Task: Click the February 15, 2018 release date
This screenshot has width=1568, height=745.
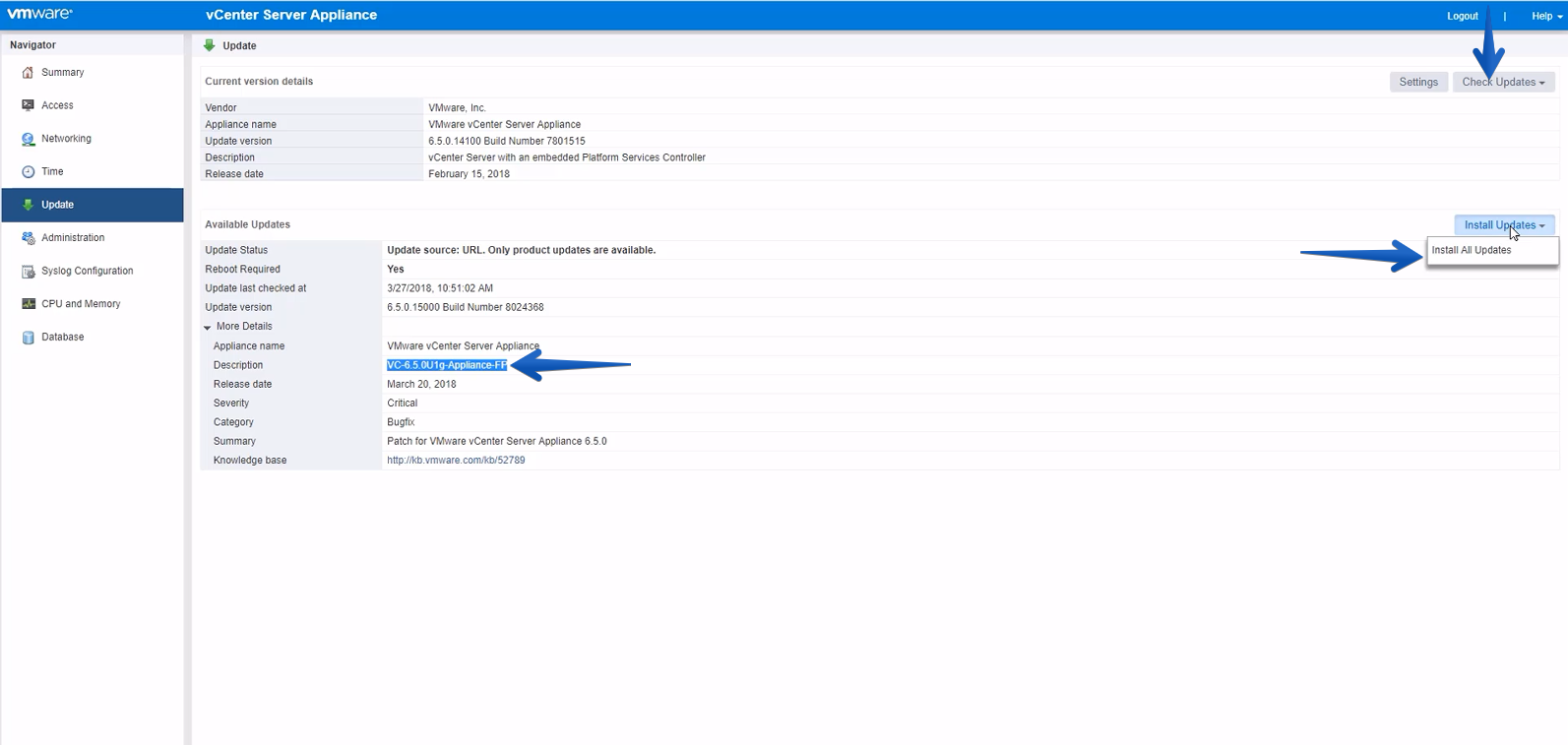Action: [x=469, y=174]
